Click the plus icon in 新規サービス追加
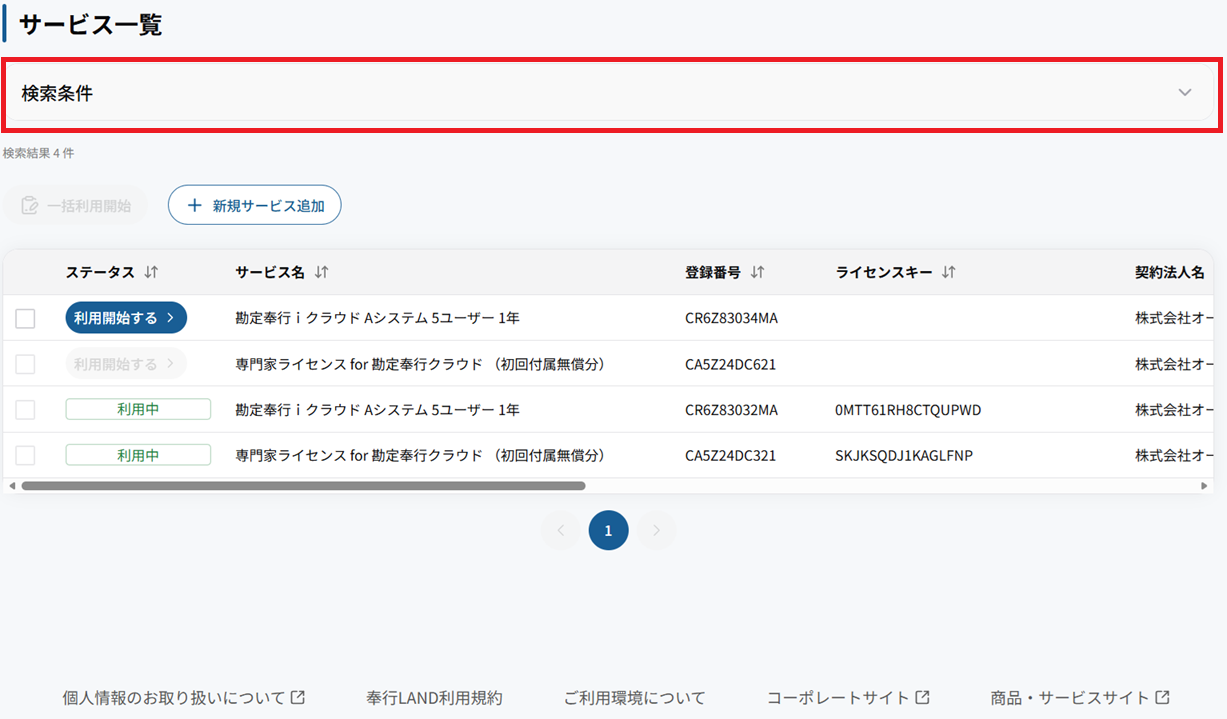The height and width of the screenshot is (719, 1227). coord(195,205)
